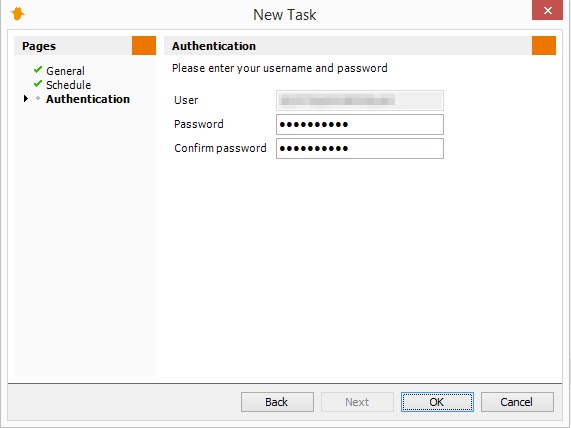
Task: Click the orange square in Authentication header
Action: [544, 46]
